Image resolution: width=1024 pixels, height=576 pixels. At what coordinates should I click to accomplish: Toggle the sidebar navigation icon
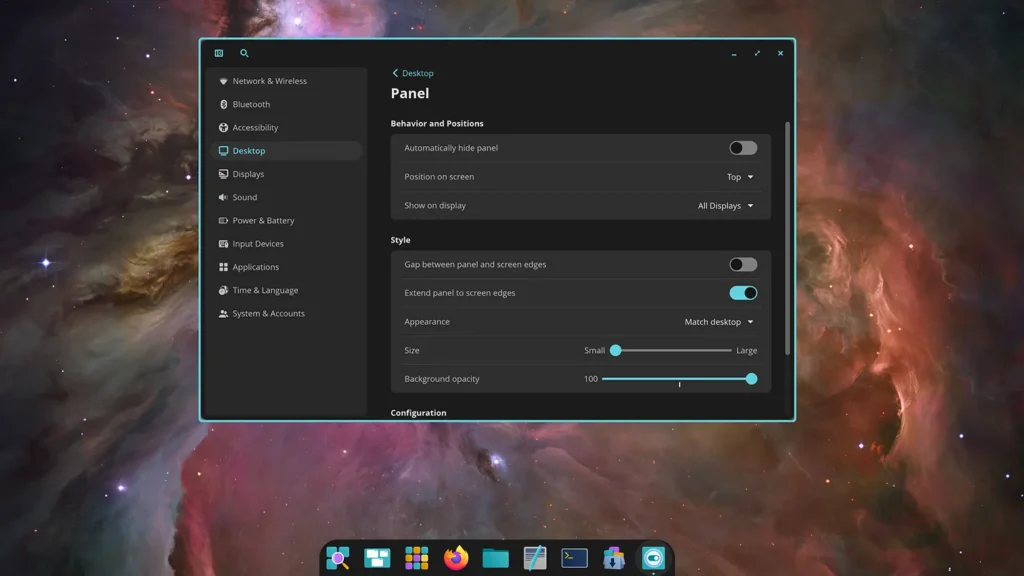(x=219, y=54)
